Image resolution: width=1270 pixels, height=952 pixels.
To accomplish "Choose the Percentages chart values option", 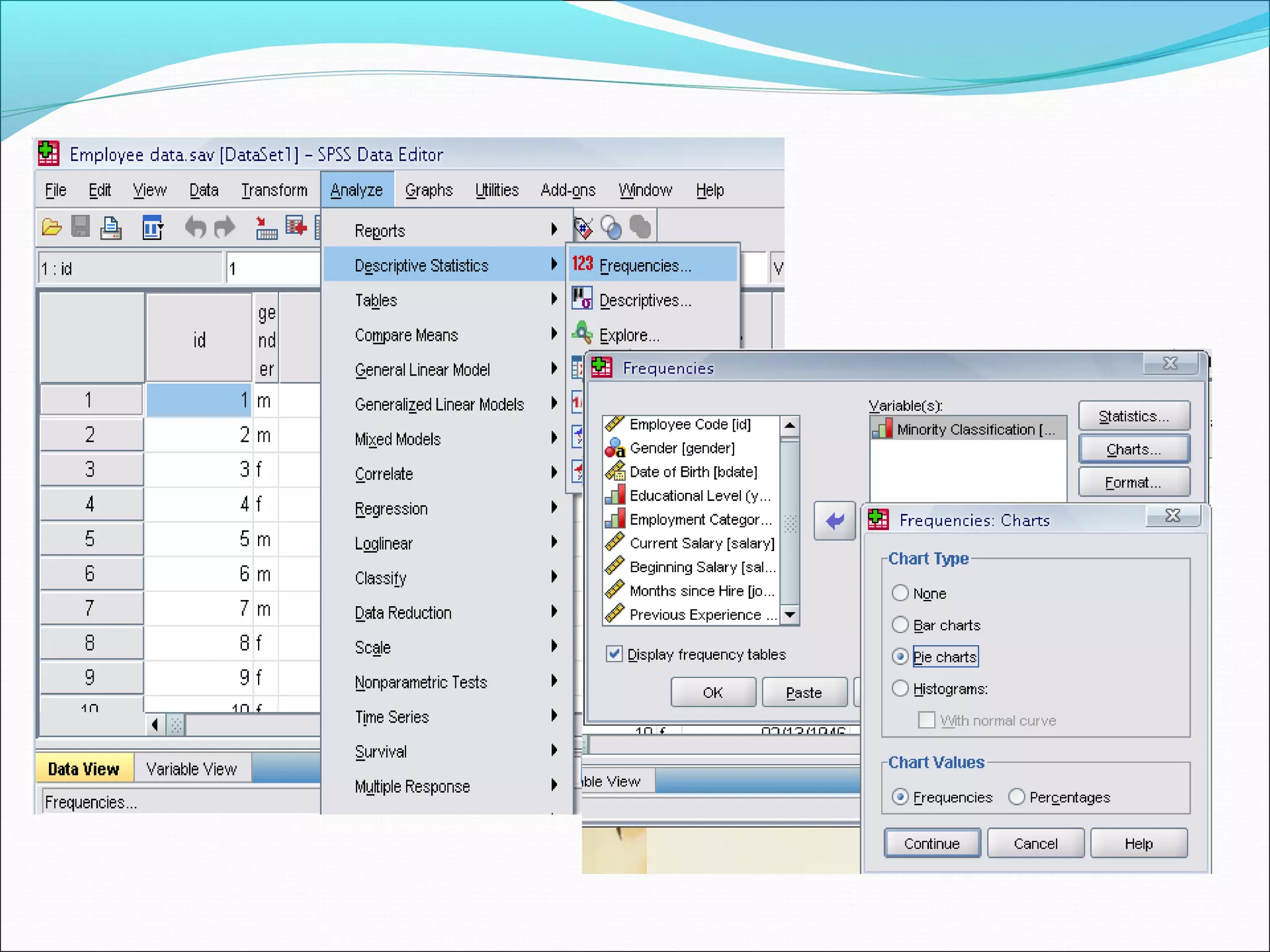I will point(1016,796).
